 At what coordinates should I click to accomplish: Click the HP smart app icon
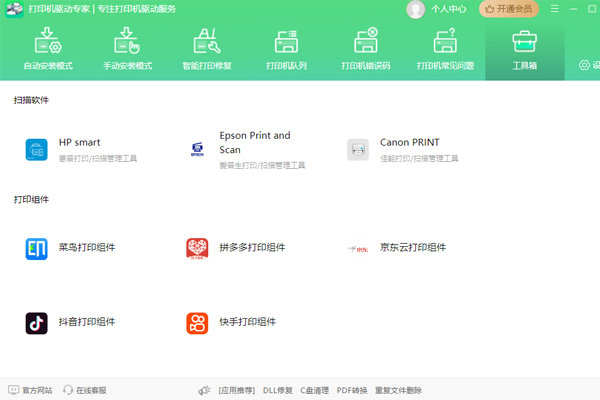point(37,150)
